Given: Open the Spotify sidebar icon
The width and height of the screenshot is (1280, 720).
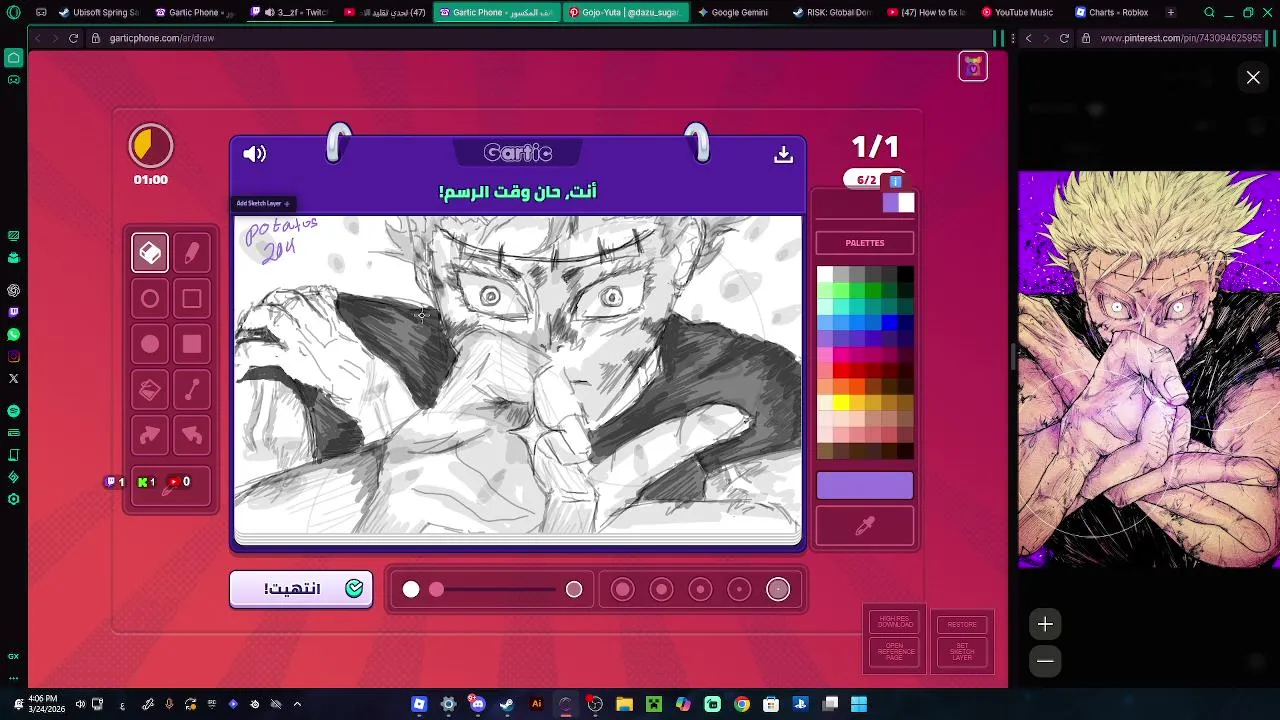Looking at the screenshot, I should point(13,411).
